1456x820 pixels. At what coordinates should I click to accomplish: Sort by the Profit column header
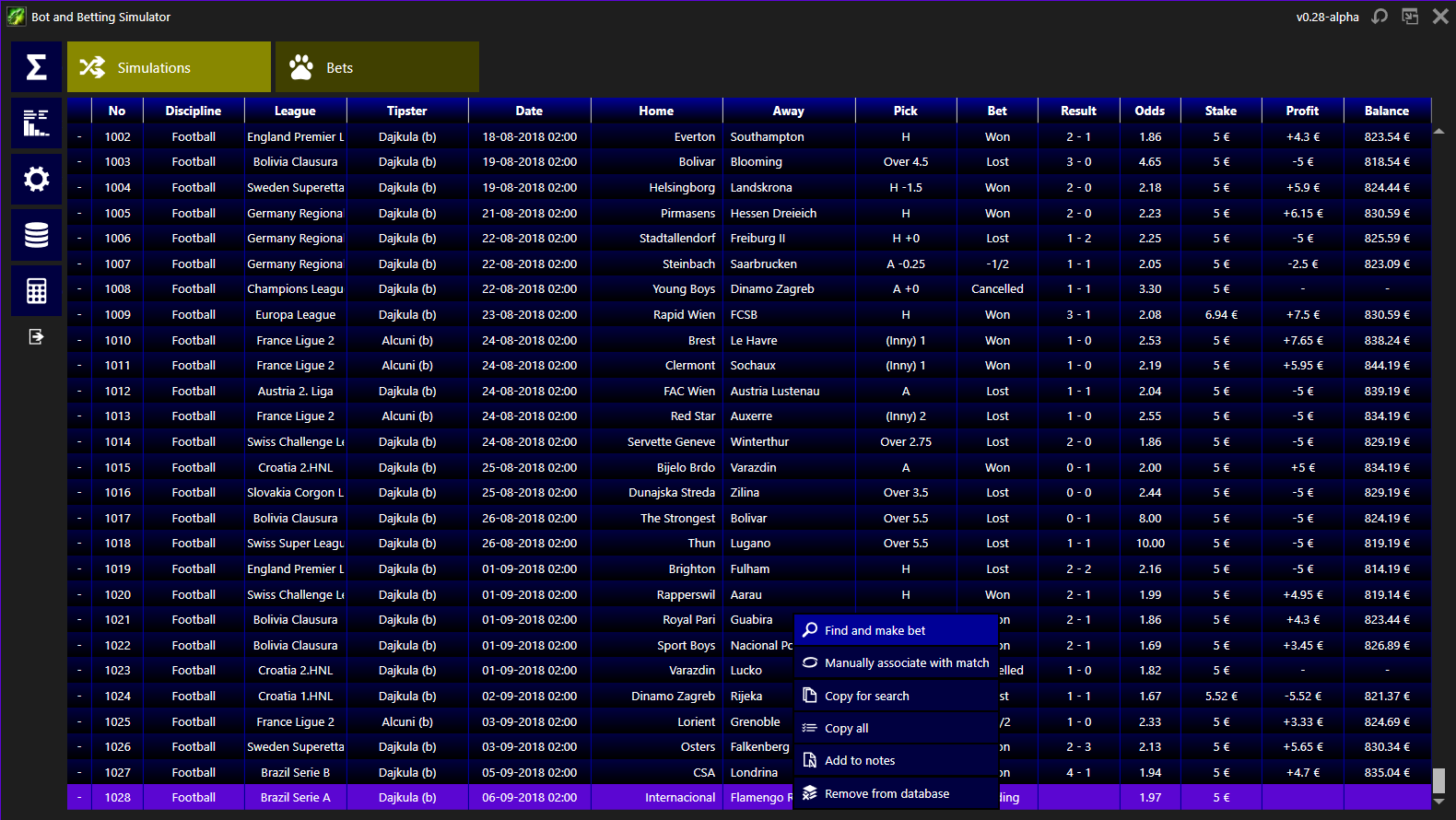tap(1302, 111)
